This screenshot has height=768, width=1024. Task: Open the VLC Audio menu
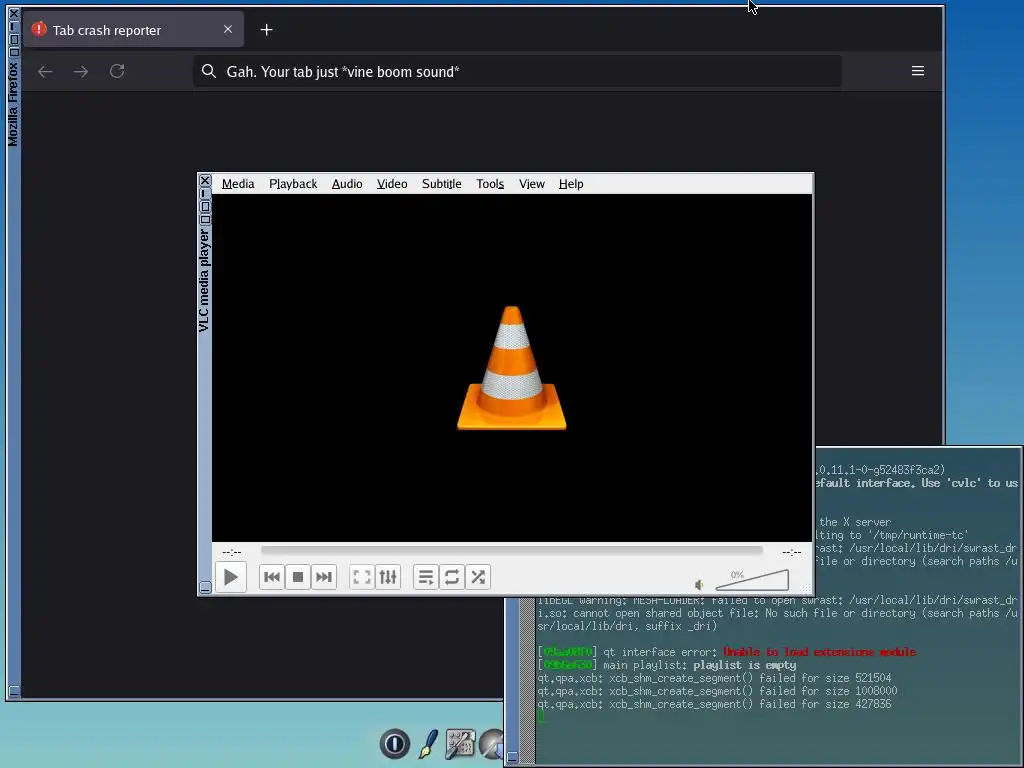click(347, 184)
